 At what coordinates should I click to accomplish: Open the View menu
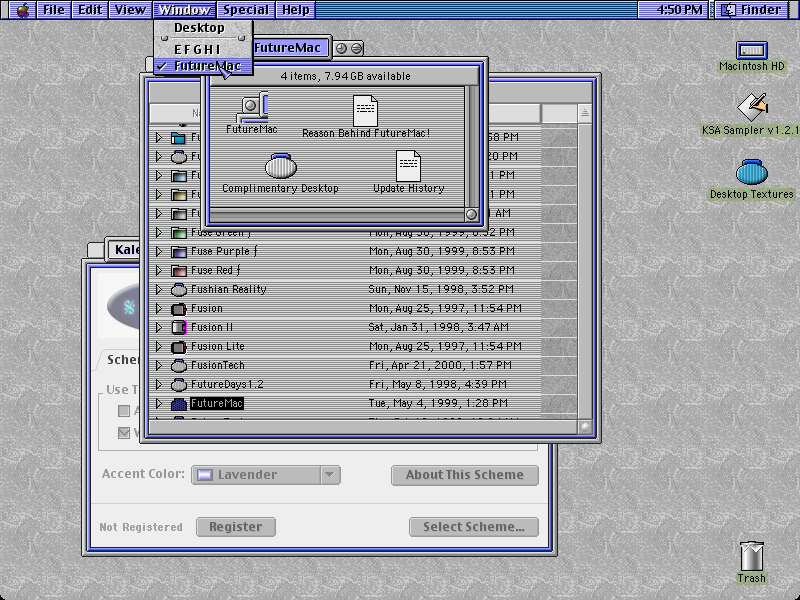pos(130,10)
